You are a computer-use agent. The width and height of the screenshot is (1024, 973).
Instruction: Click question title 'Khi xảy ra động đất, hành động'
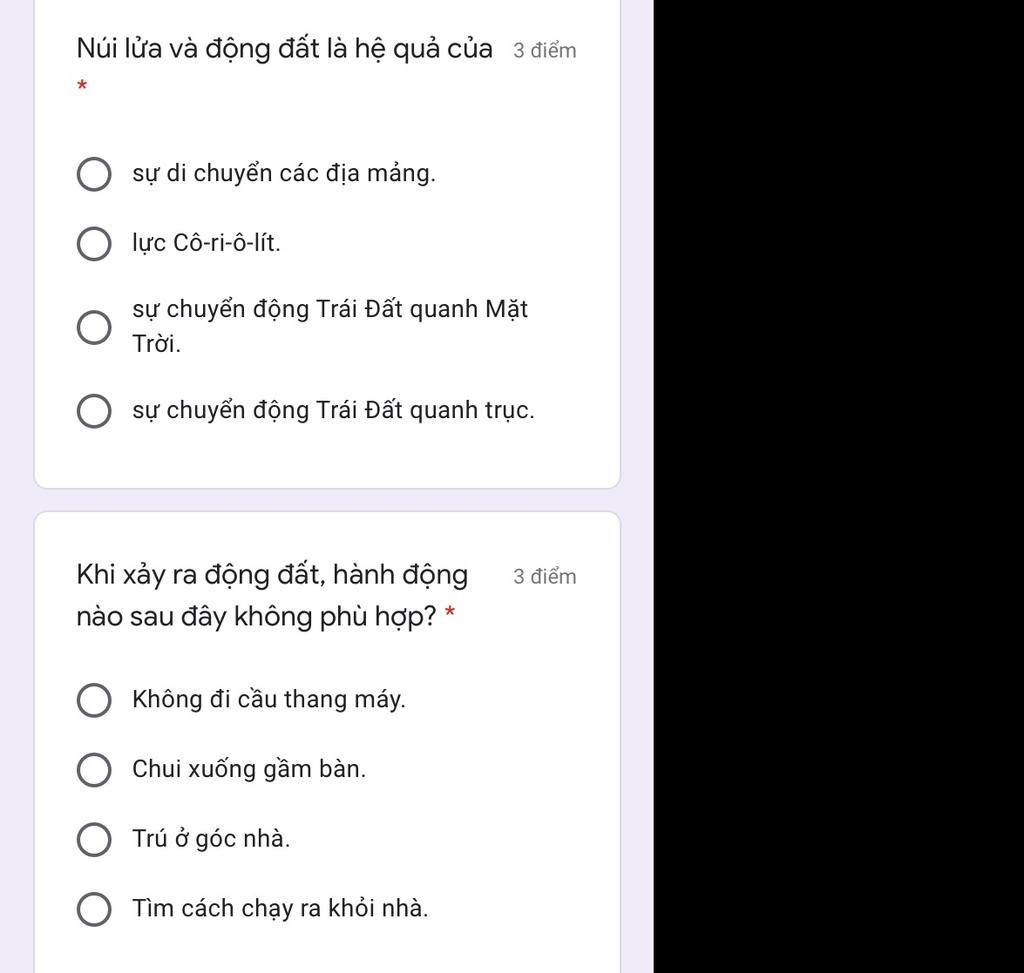[x=272, y=576]
